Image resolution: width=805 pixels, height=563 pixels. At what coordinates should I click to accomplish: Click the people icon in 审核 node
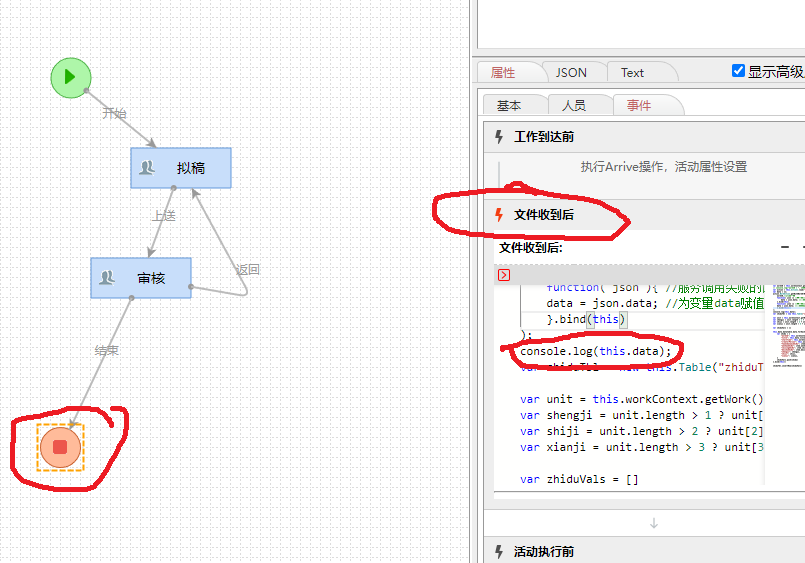click(107, 278)
